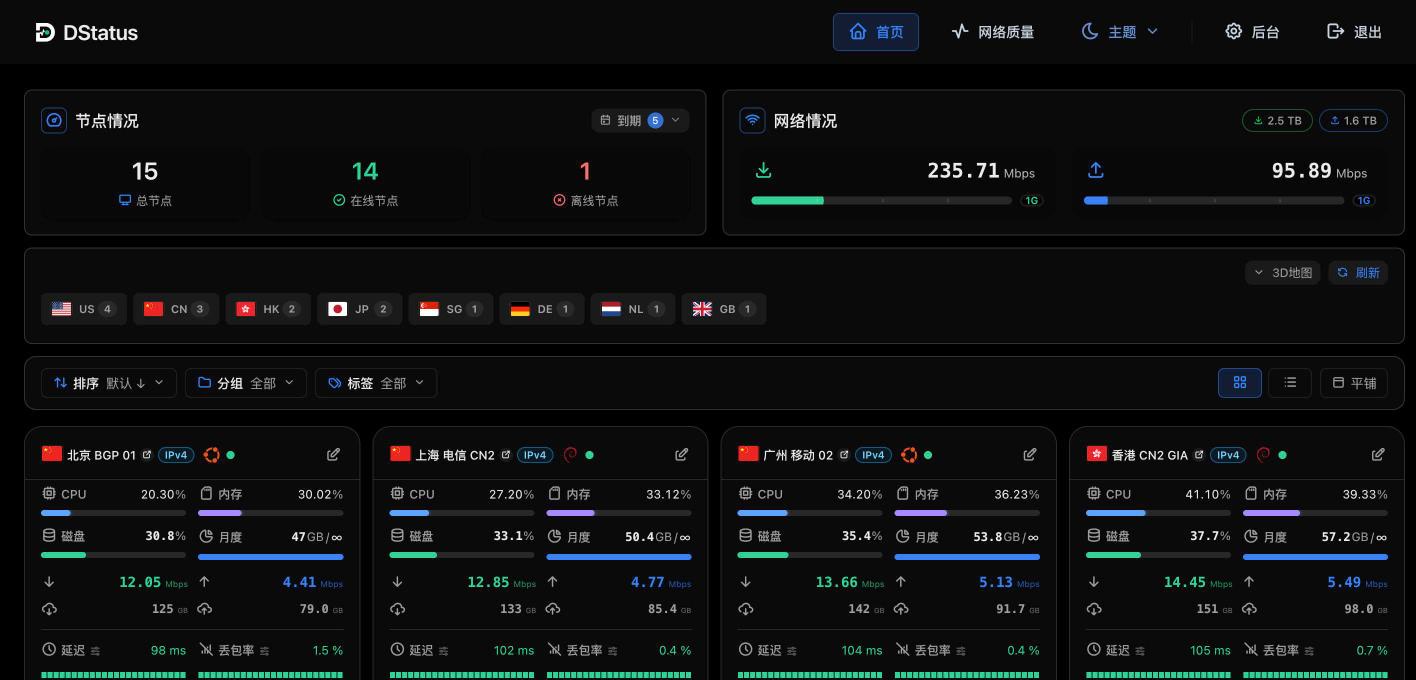This screenshot has height=680, width=1416.
Task: Switch to grid view layout
Action: 1240,382
